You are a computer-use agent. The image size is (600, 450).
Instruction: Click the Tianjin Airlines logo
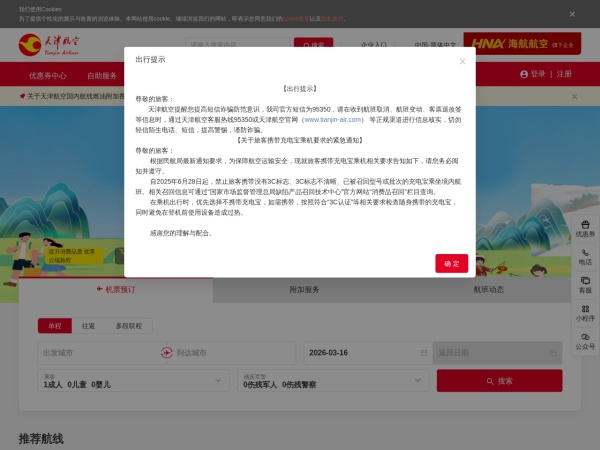tap(53, 45)
